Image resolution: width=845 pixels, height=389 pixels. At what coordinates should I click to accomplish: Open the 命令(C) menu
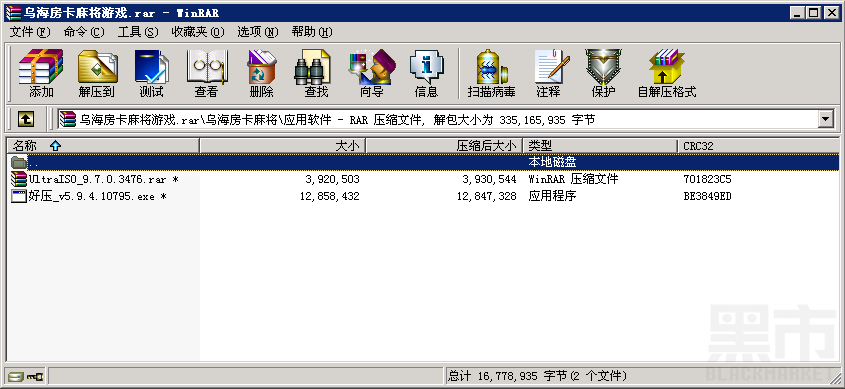[x=84, y=32]
